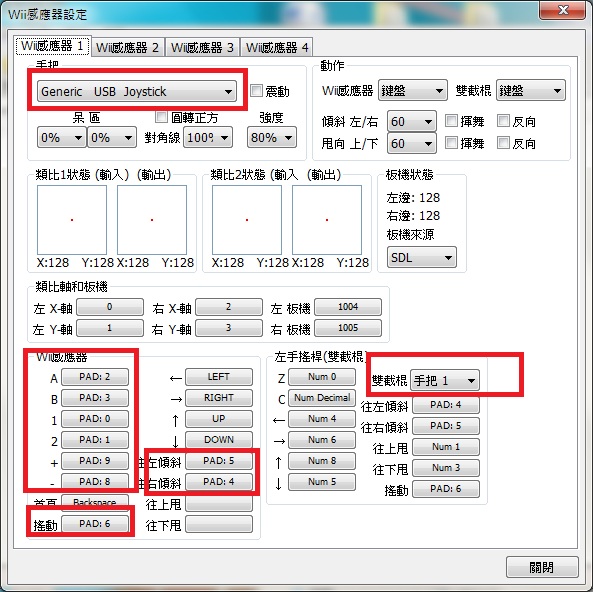The width and height of the screenshot is (593, 592).
Task: Remap the minus button PAD: 8
Action: 95,482
